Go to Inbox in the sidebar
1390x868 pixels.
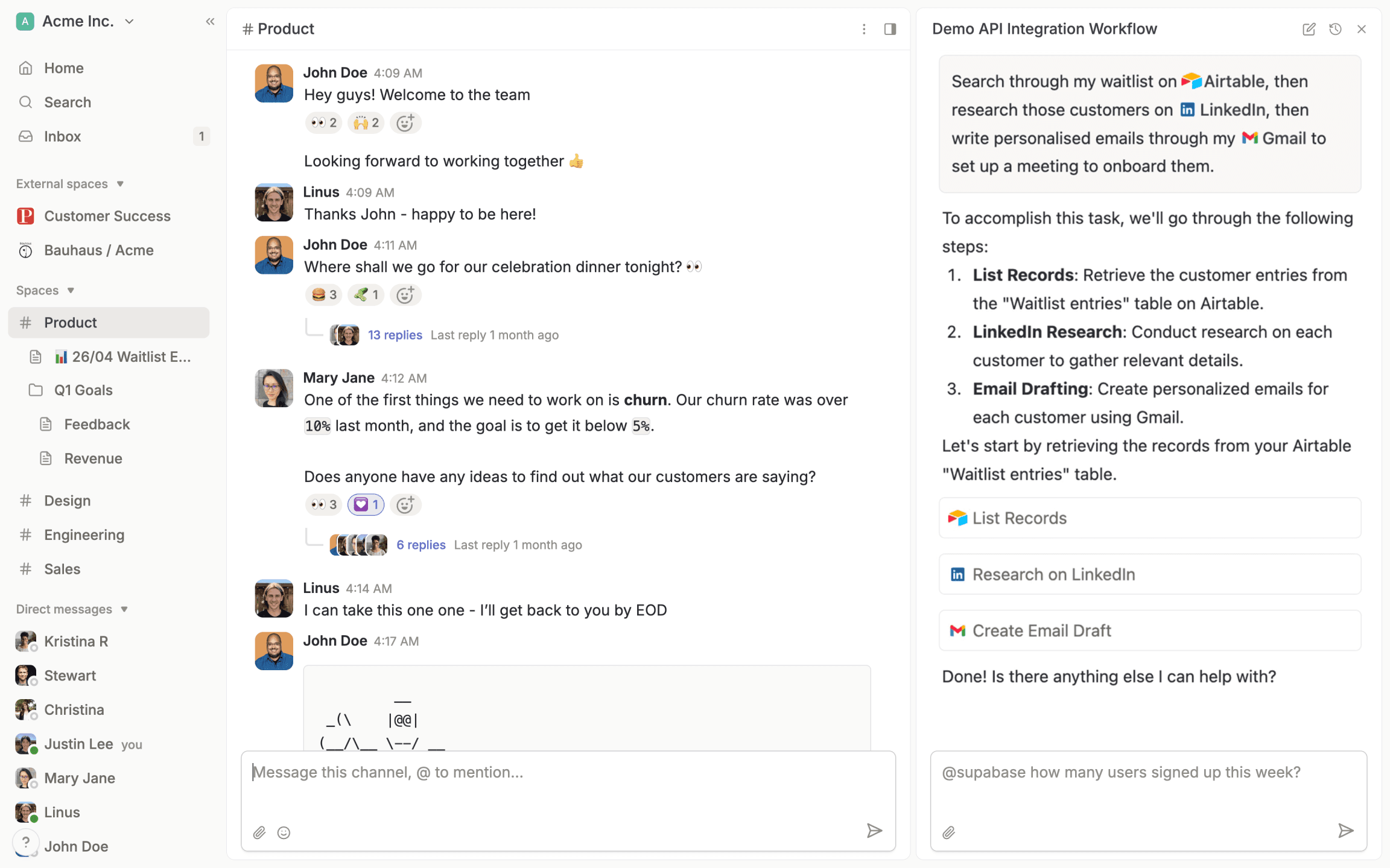pyautogui.click(x=63, y=136)
